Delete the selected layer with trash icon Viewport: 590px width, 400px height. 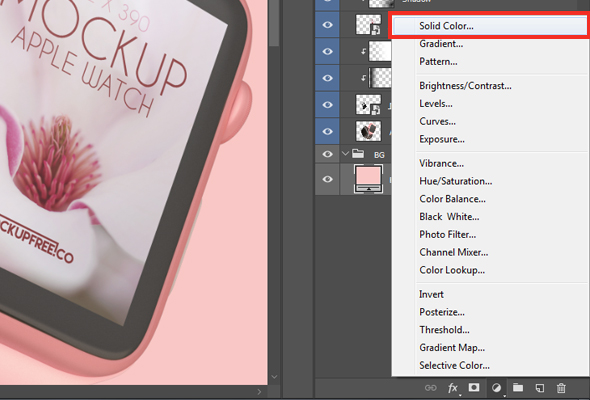tap(561, 388)
